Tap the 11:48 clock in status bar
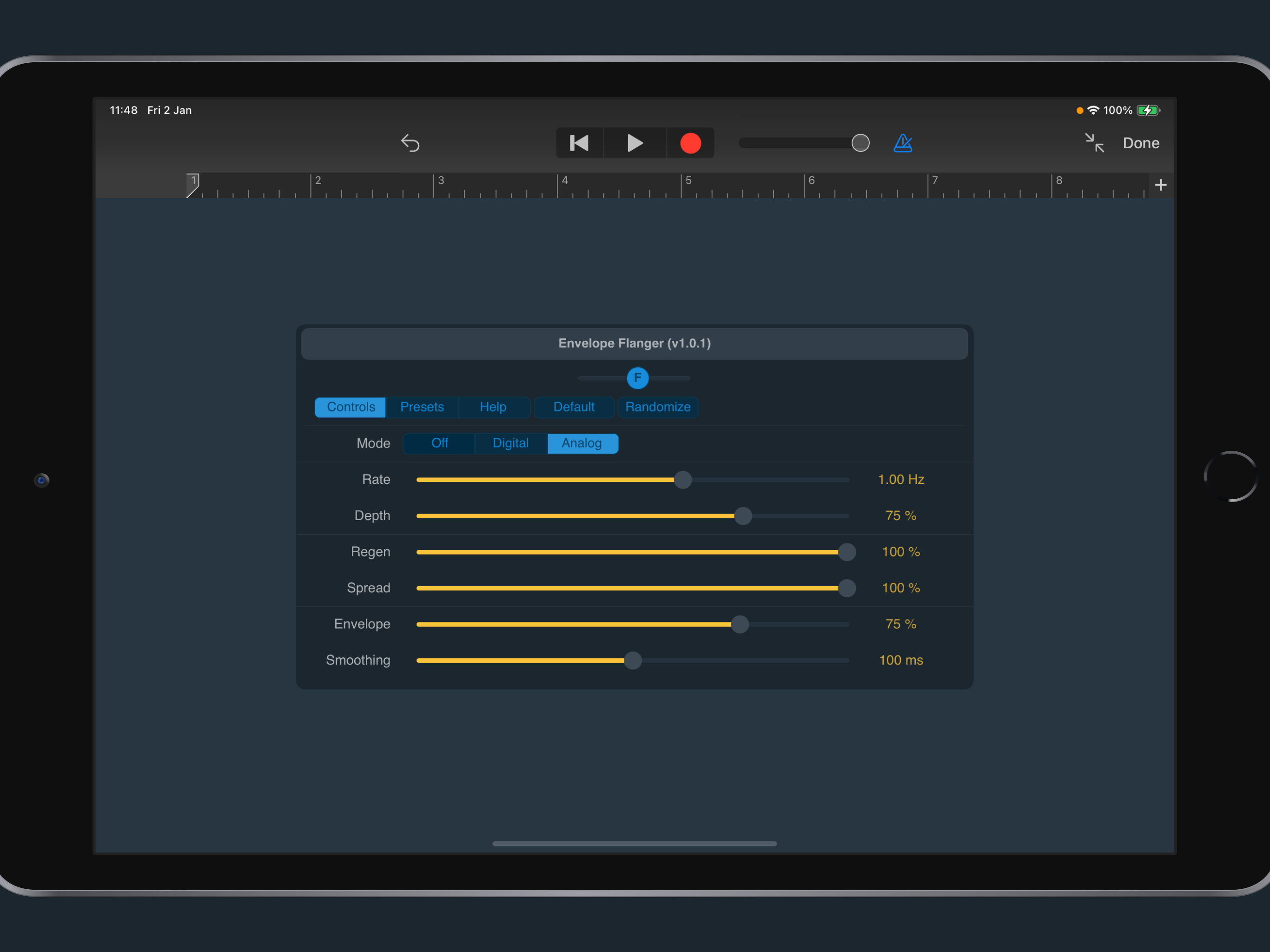This screenshot has width=1270, height=952. [124, 110]
